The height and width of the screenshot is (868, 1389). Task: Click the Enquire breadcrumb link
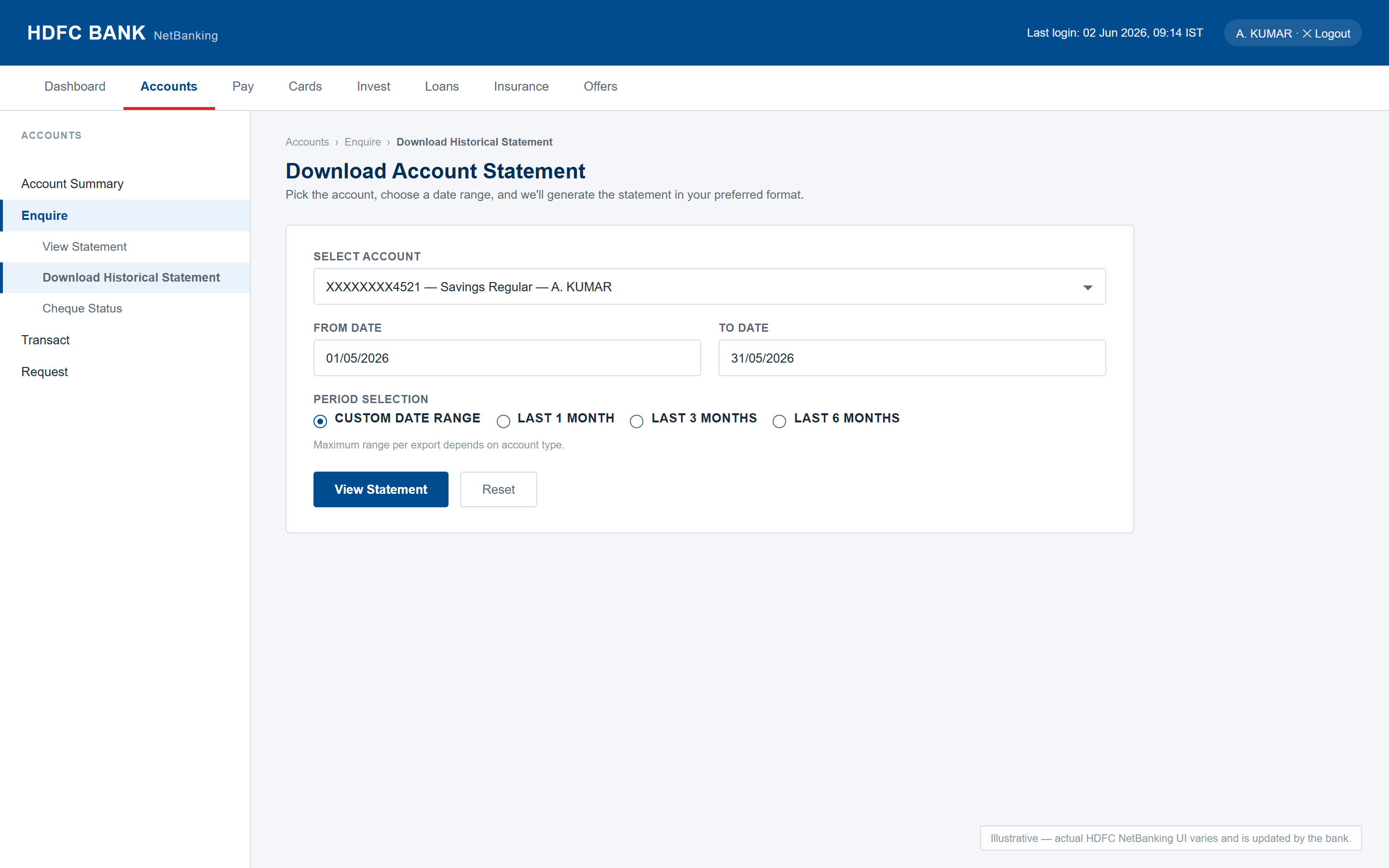point(363,142)
